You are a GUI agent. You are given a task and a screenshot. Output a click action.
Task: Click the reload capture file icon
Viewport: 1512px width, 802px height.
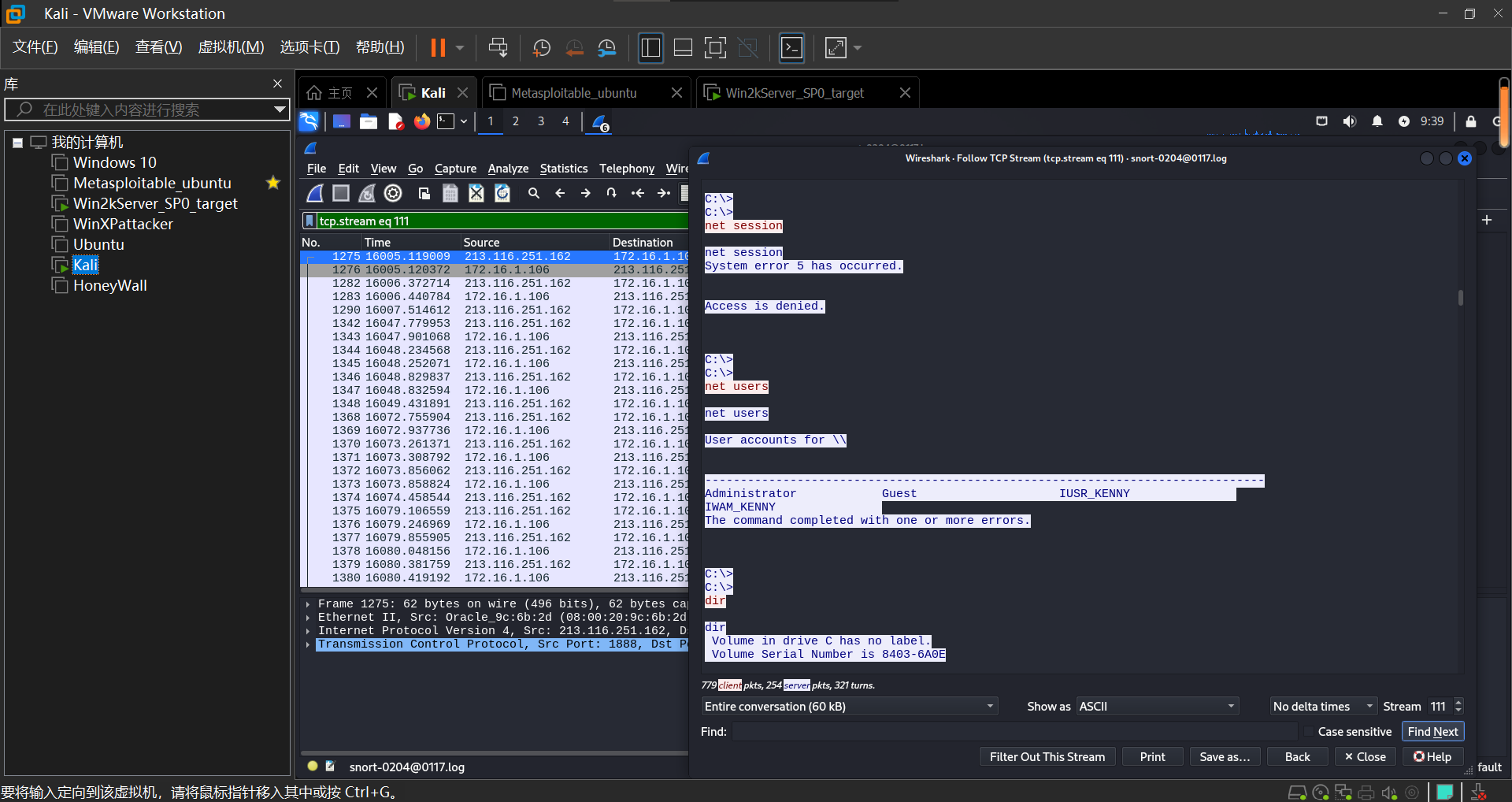click(502, 193)
